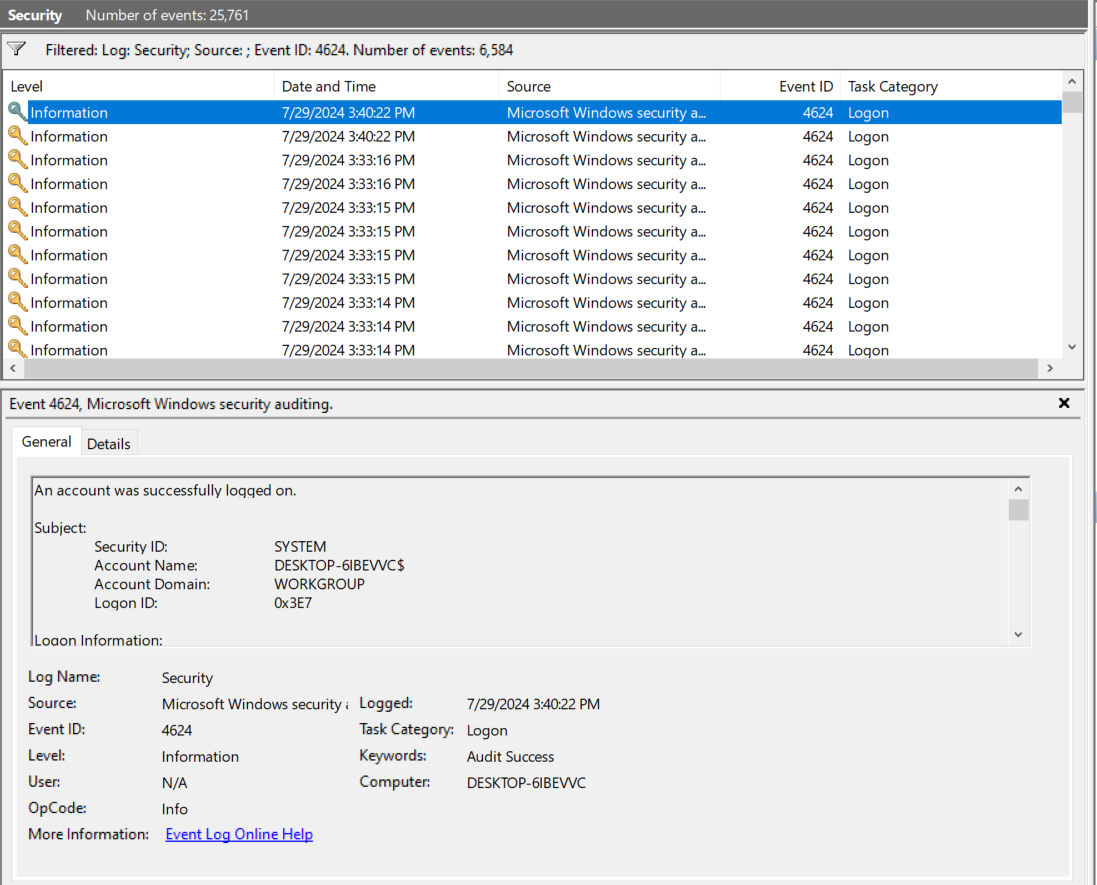Click the Logged value 7/29/2024 3:40:22 PM

point(533,704)
